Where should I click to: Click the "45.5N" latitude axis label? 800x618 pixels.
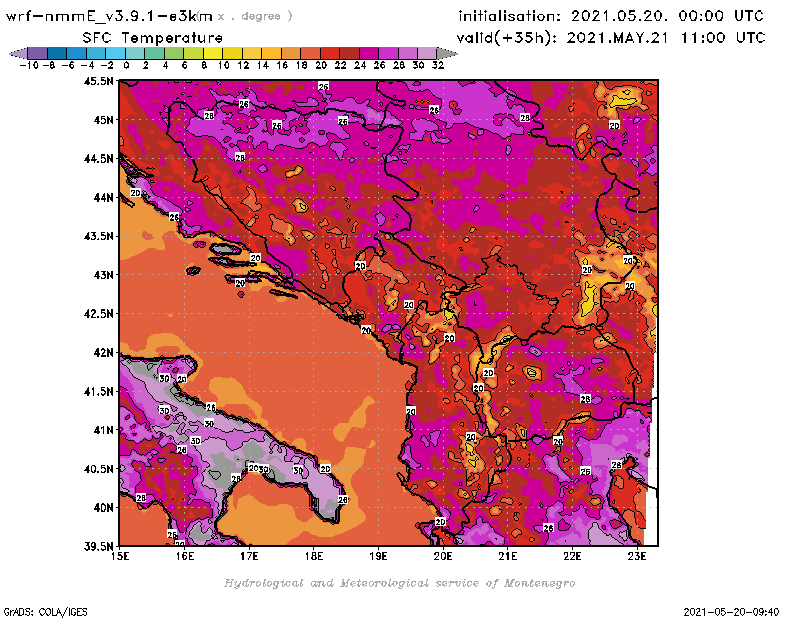click(x=98, y=81)
